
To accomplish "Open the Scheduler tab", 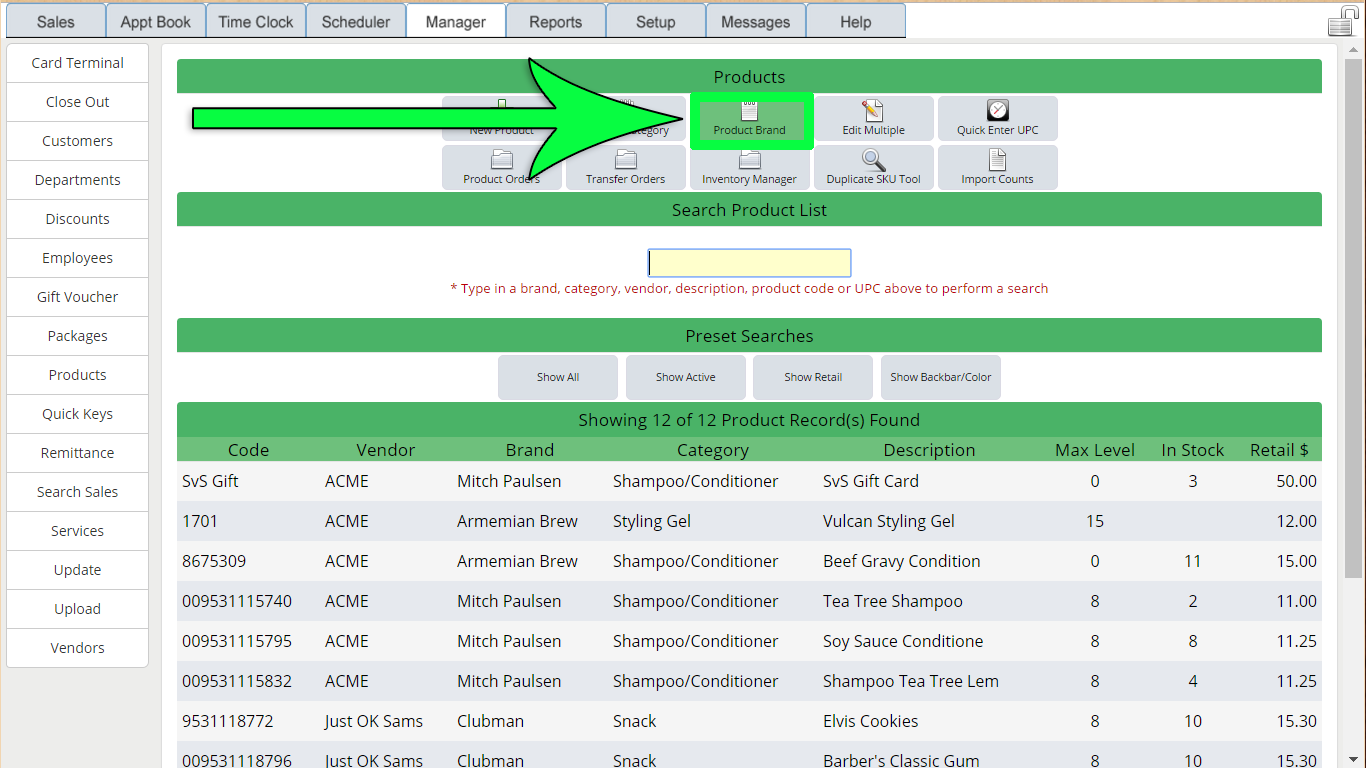I will coord(355,21).
